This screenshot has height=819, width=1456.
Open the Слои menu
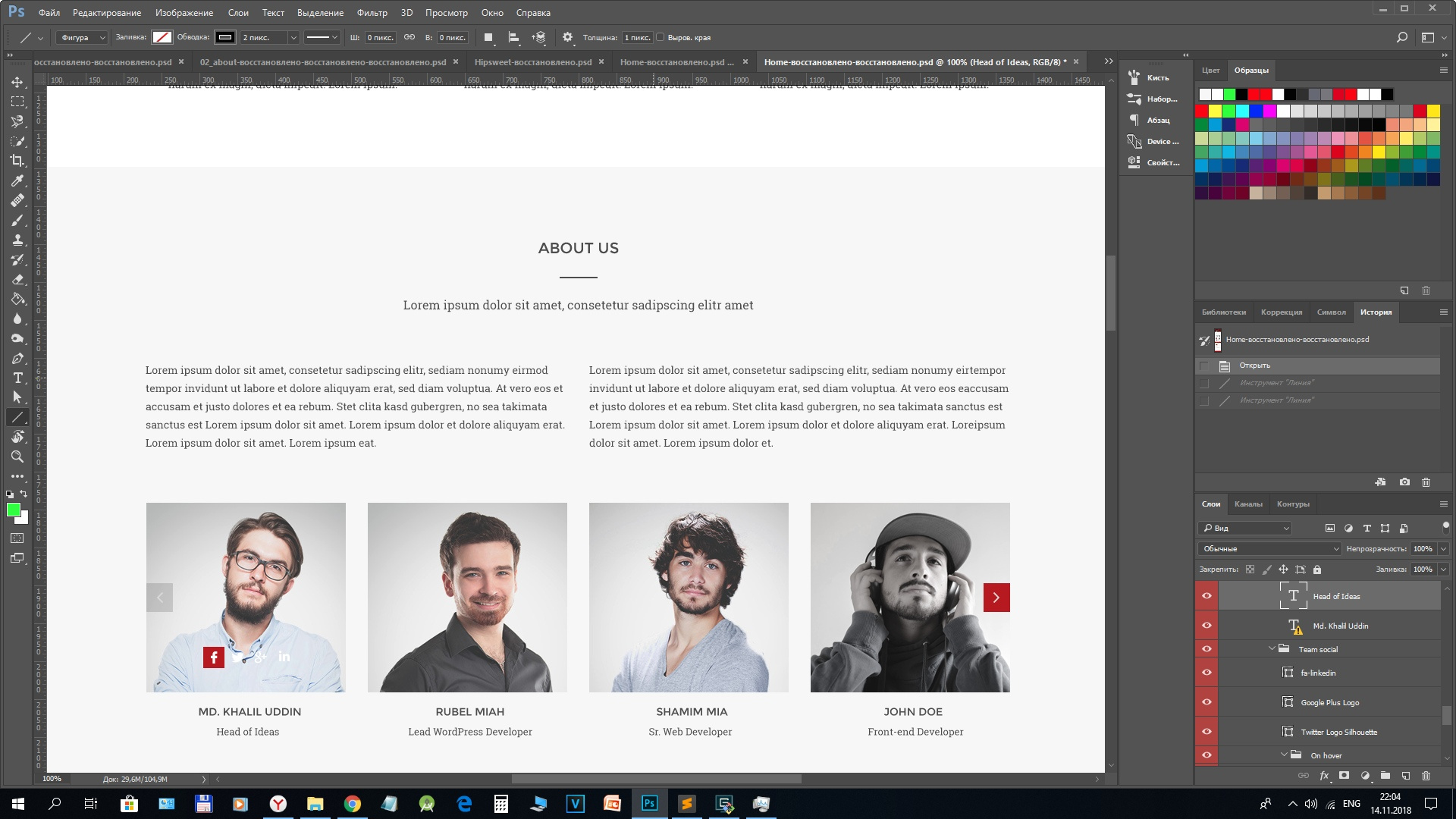pos(238,13)
